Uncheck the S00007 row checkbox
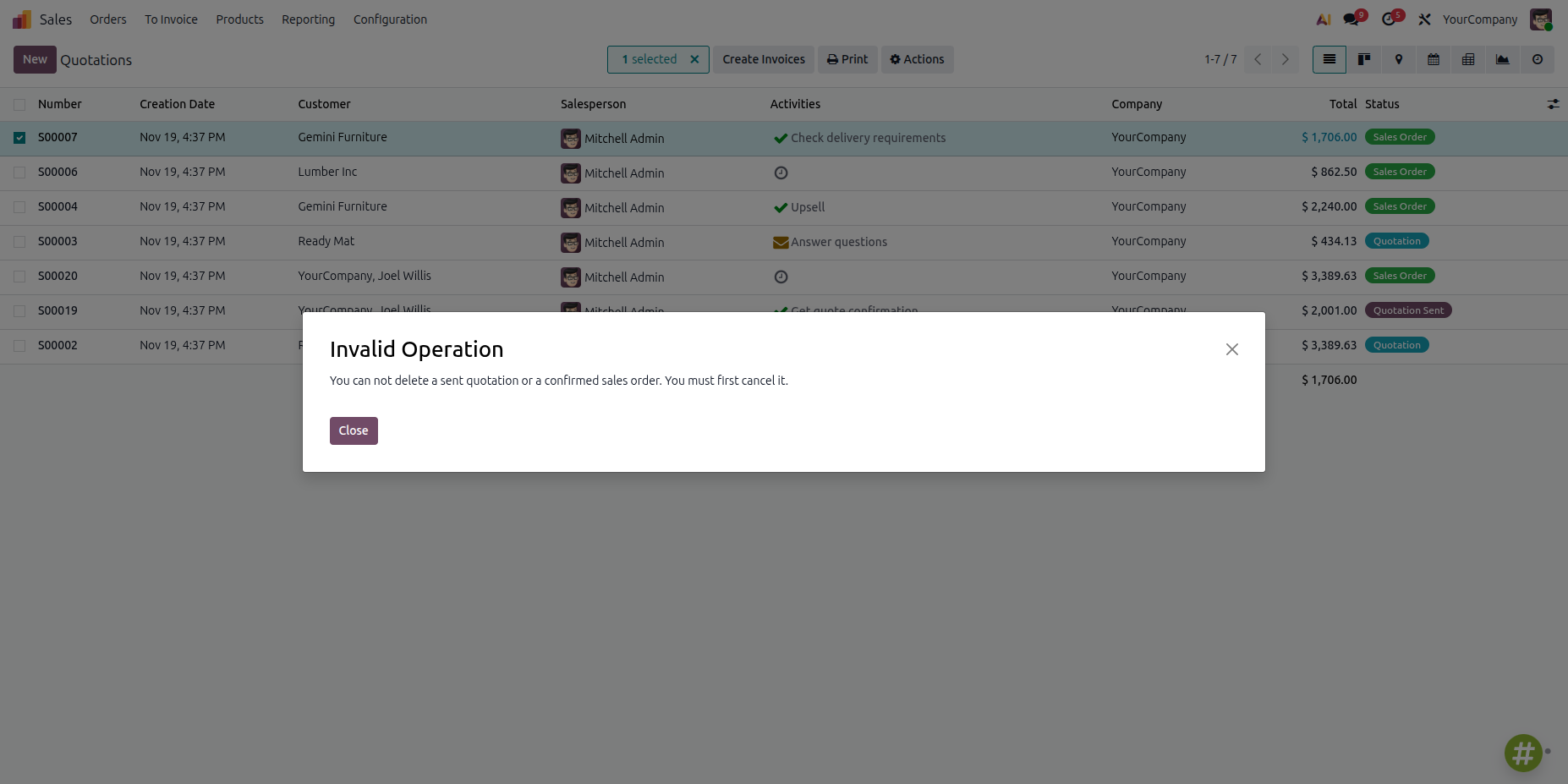The image size is (1568, 784). point(19,138)
